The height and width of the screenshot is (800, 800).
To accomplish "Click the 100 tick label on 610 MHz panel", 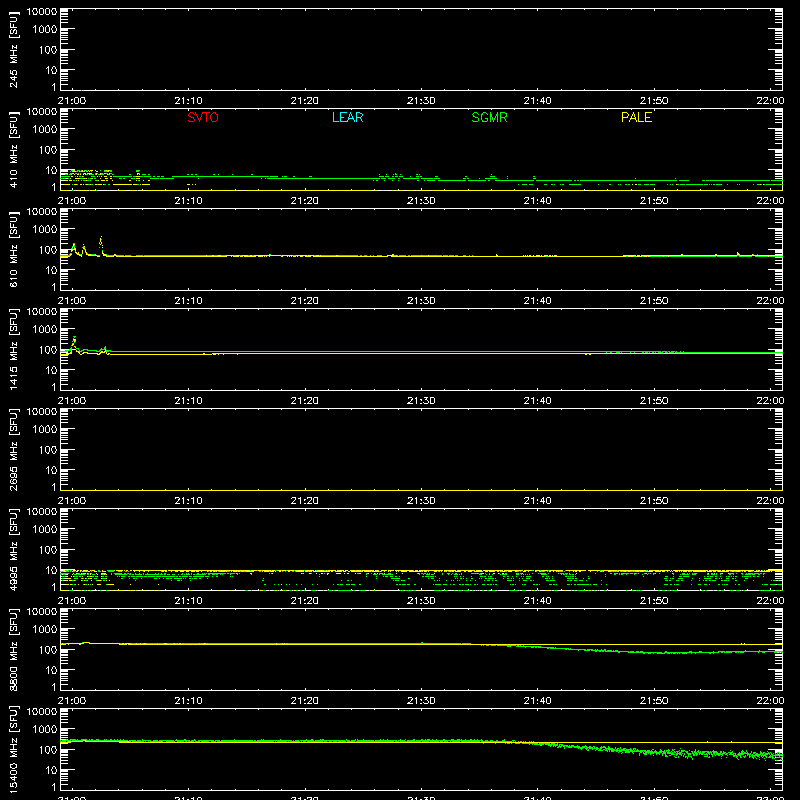I will click(x=48, y=250).
